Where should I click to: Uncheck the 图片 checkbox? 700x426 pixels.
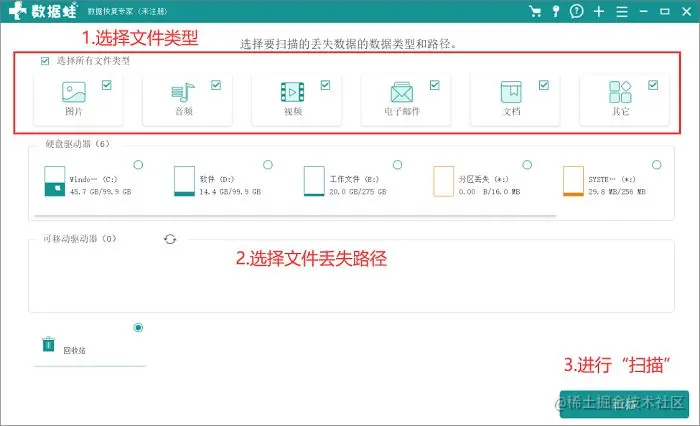tap(106, 85)
